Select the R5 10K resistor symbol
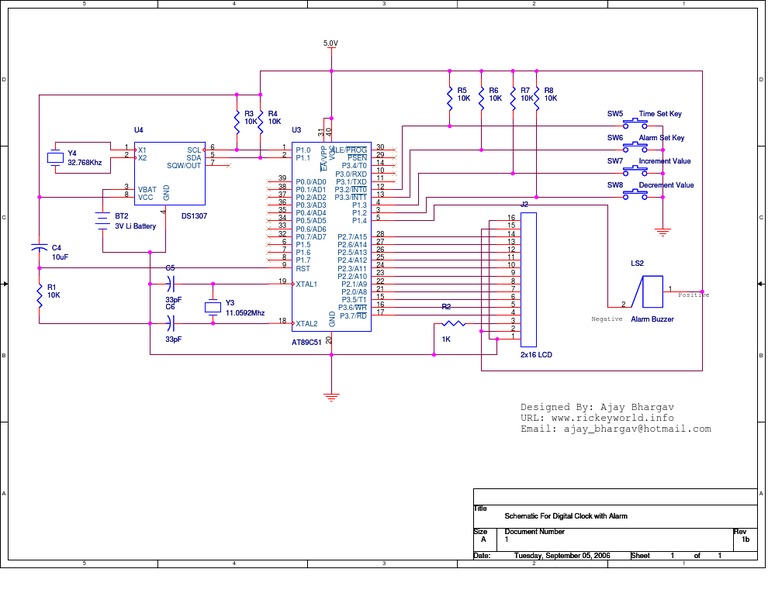 [x=450, y=98]
